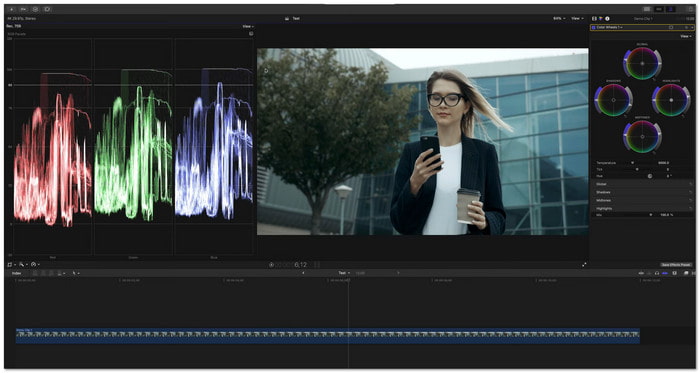Expand the Global parameters group

[x=601, y=184]
